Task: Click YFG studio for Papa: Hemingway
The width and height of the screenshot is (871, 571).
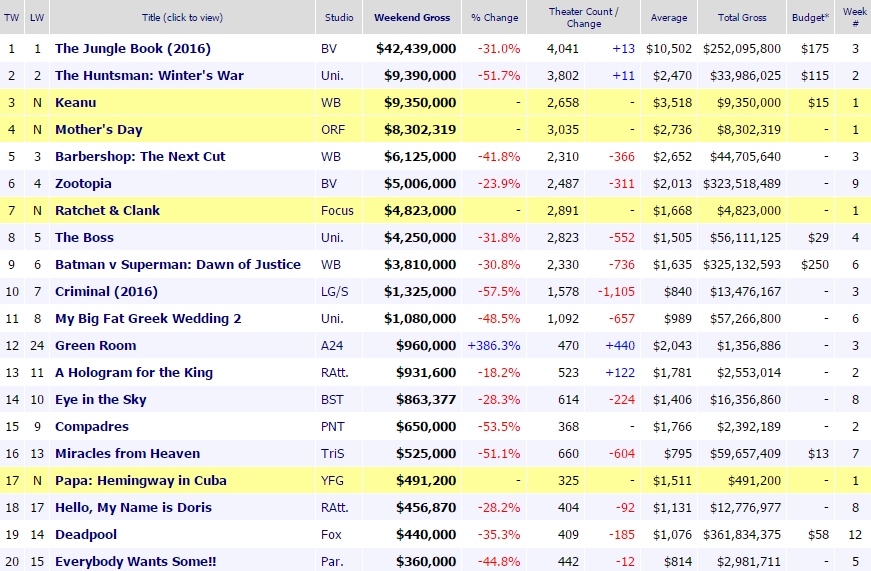Action: pyautogui.click(x=332, y=481)
